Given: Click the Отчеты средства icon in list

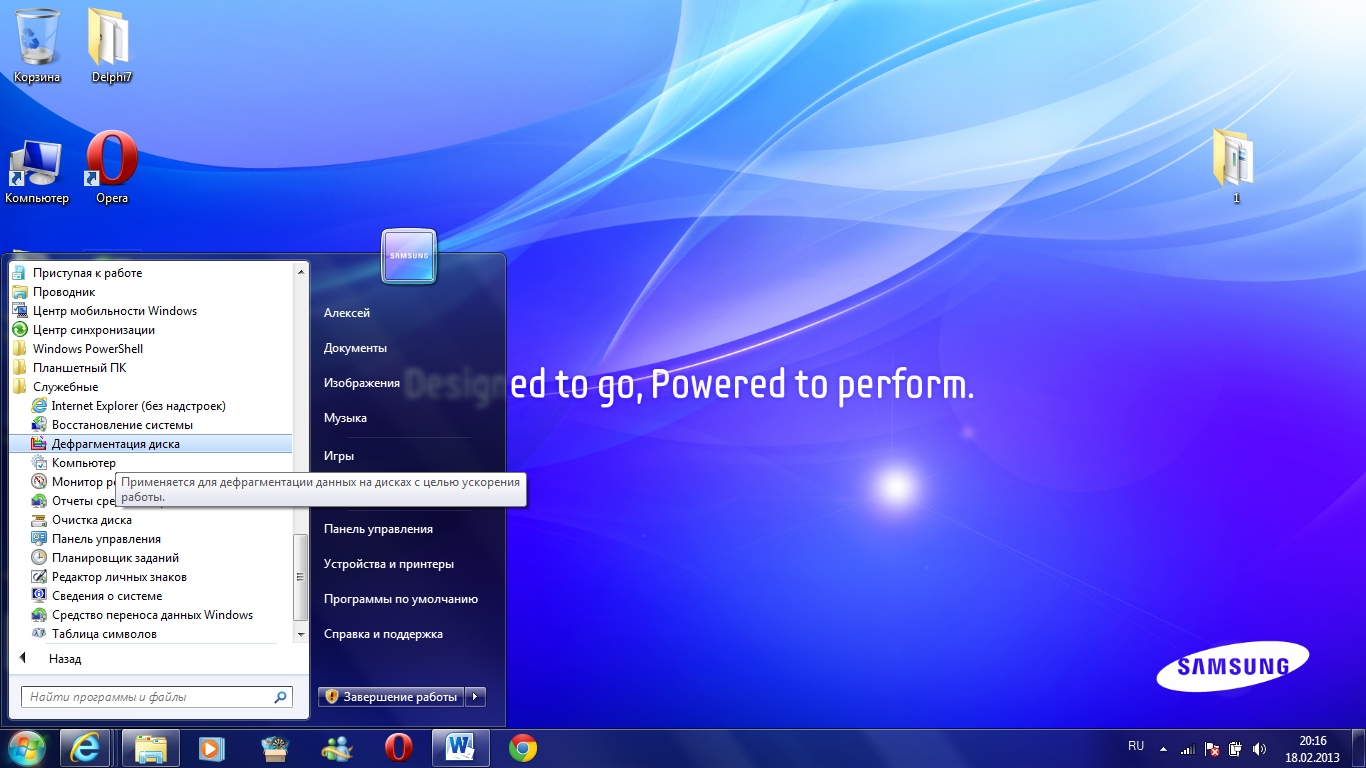Looking at the screenshot, I should point(39,501).
